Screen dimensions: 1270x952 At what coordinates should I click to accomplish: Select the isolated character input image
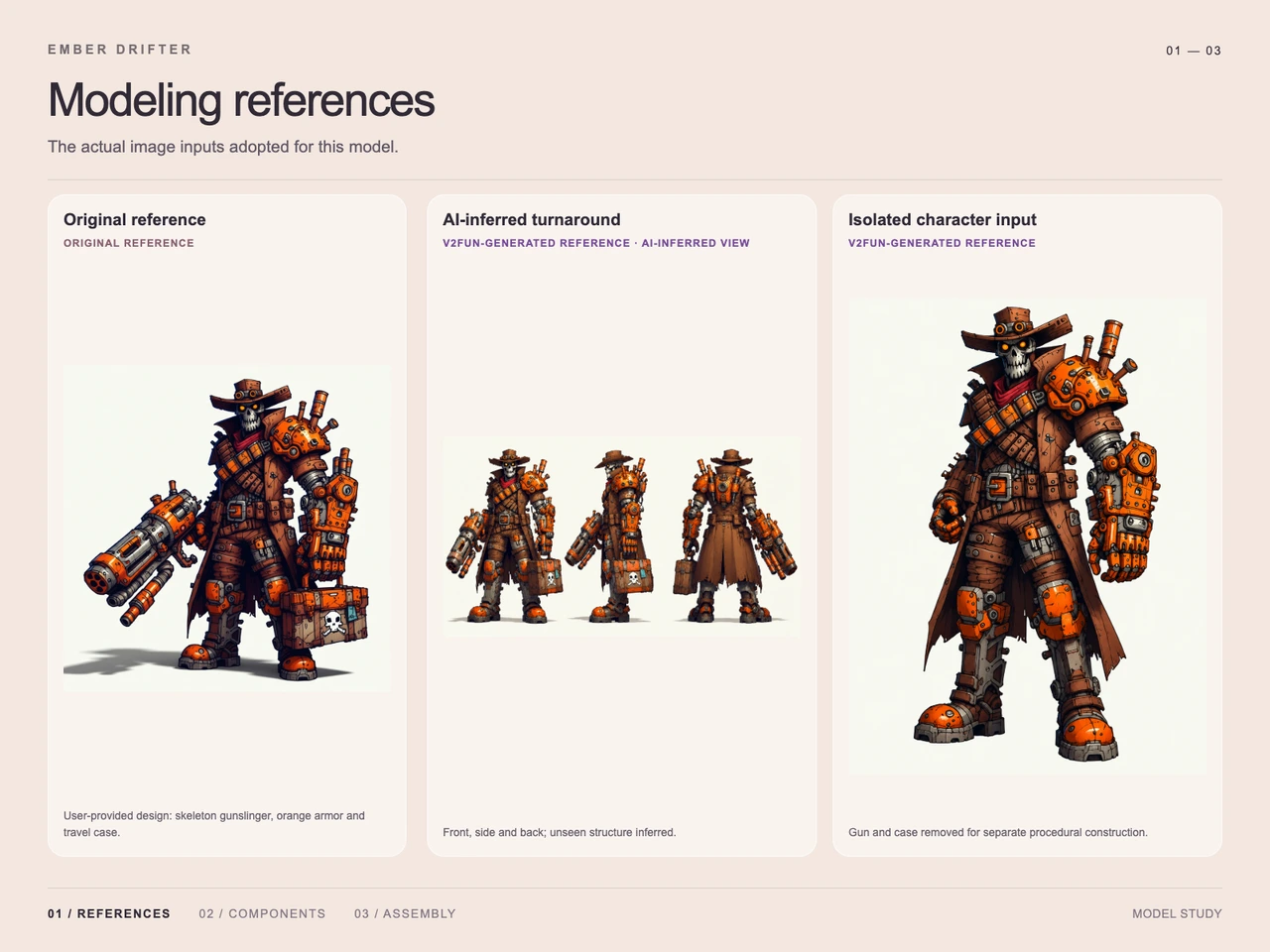coord(1027,535)
